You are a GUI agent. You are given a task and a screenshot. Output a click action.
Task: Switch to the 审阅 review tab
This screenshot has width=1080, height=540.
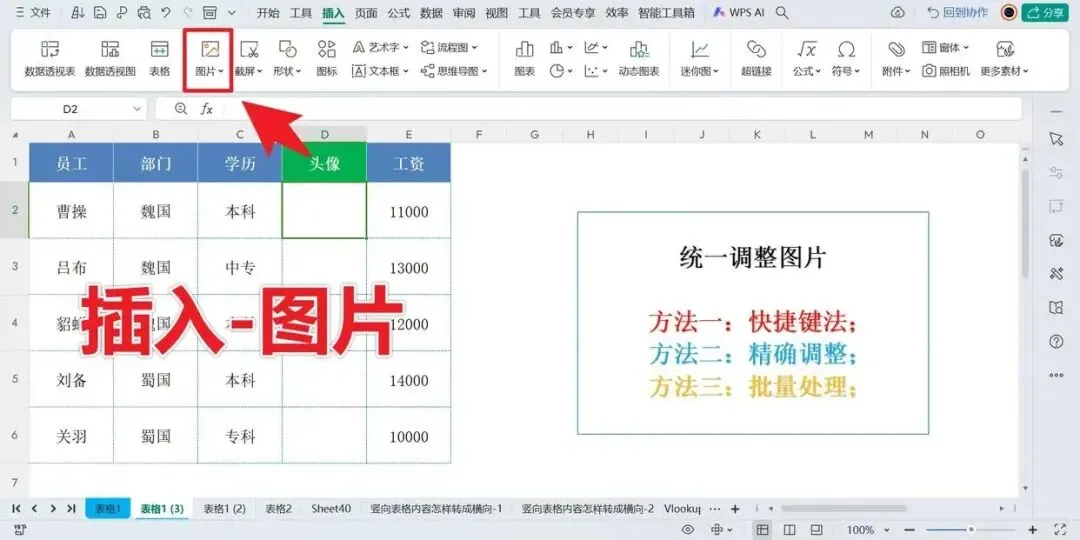pyautogui.click(x=464, y=12)
